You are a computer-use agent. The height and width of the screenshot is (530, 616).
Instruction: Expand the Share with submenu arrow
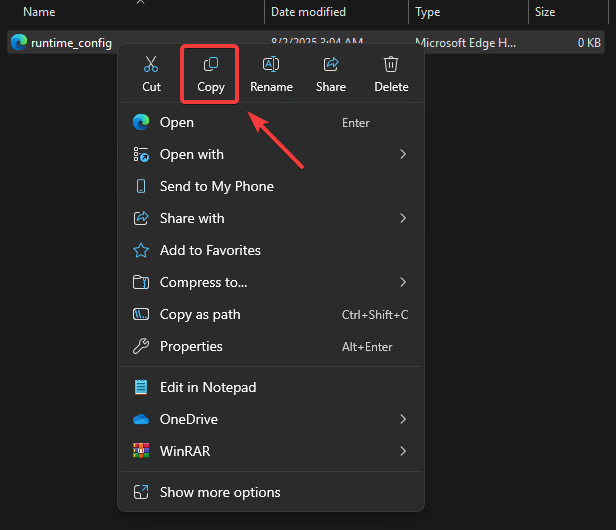(403, 218)
